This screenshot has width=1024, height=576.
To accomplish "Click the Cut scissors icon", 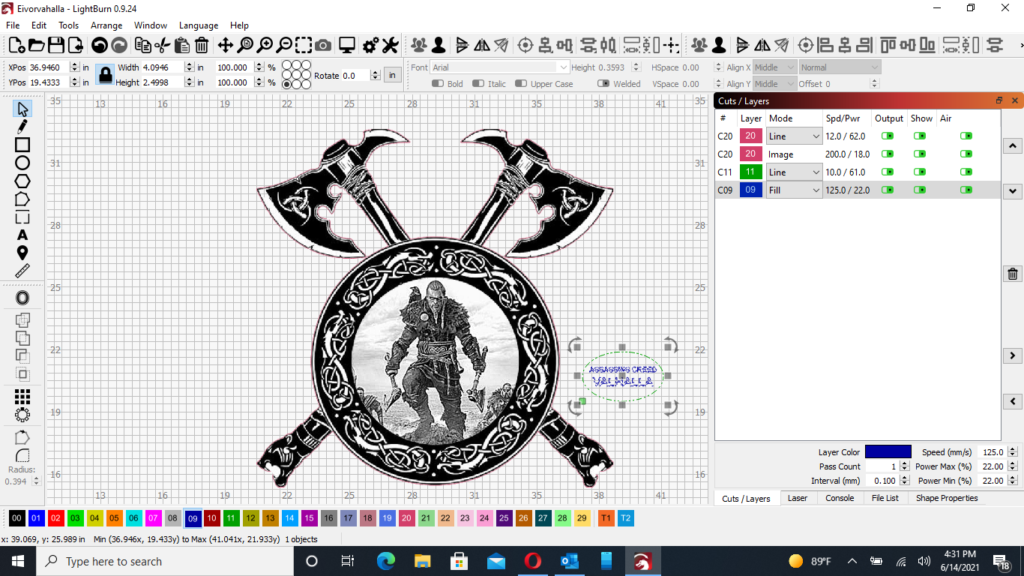I will click(x=163, y=45).
